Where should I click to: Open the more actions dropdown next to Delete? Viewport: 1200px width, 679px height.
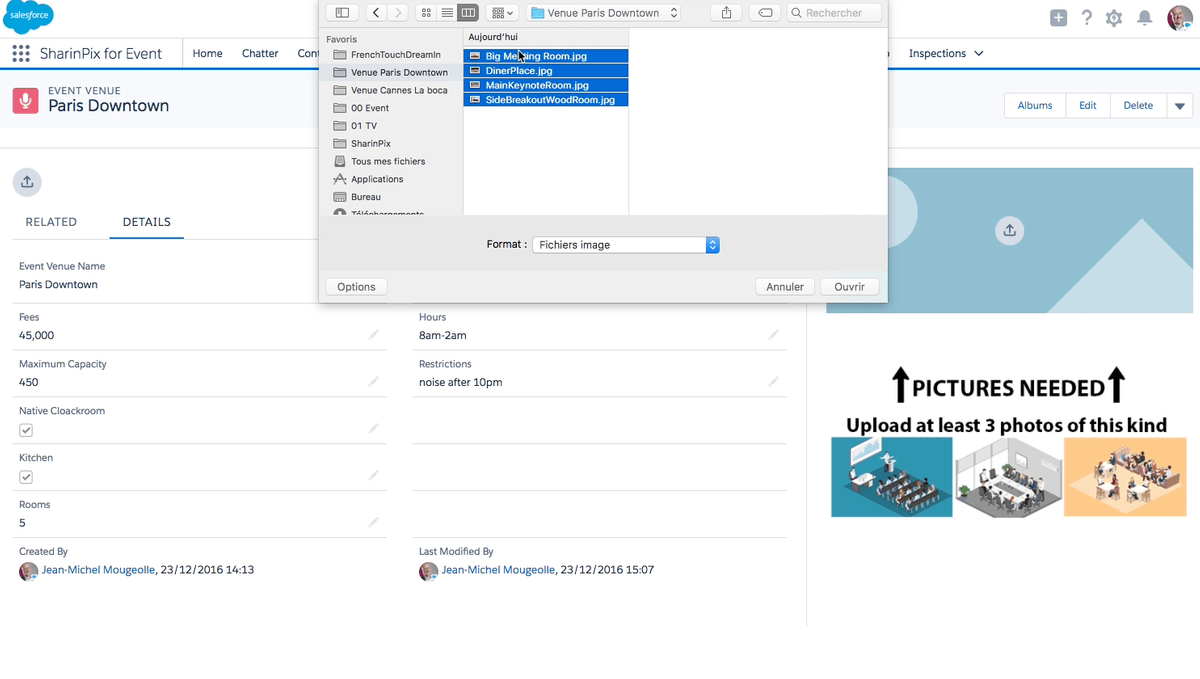[x=1180, y=106]
